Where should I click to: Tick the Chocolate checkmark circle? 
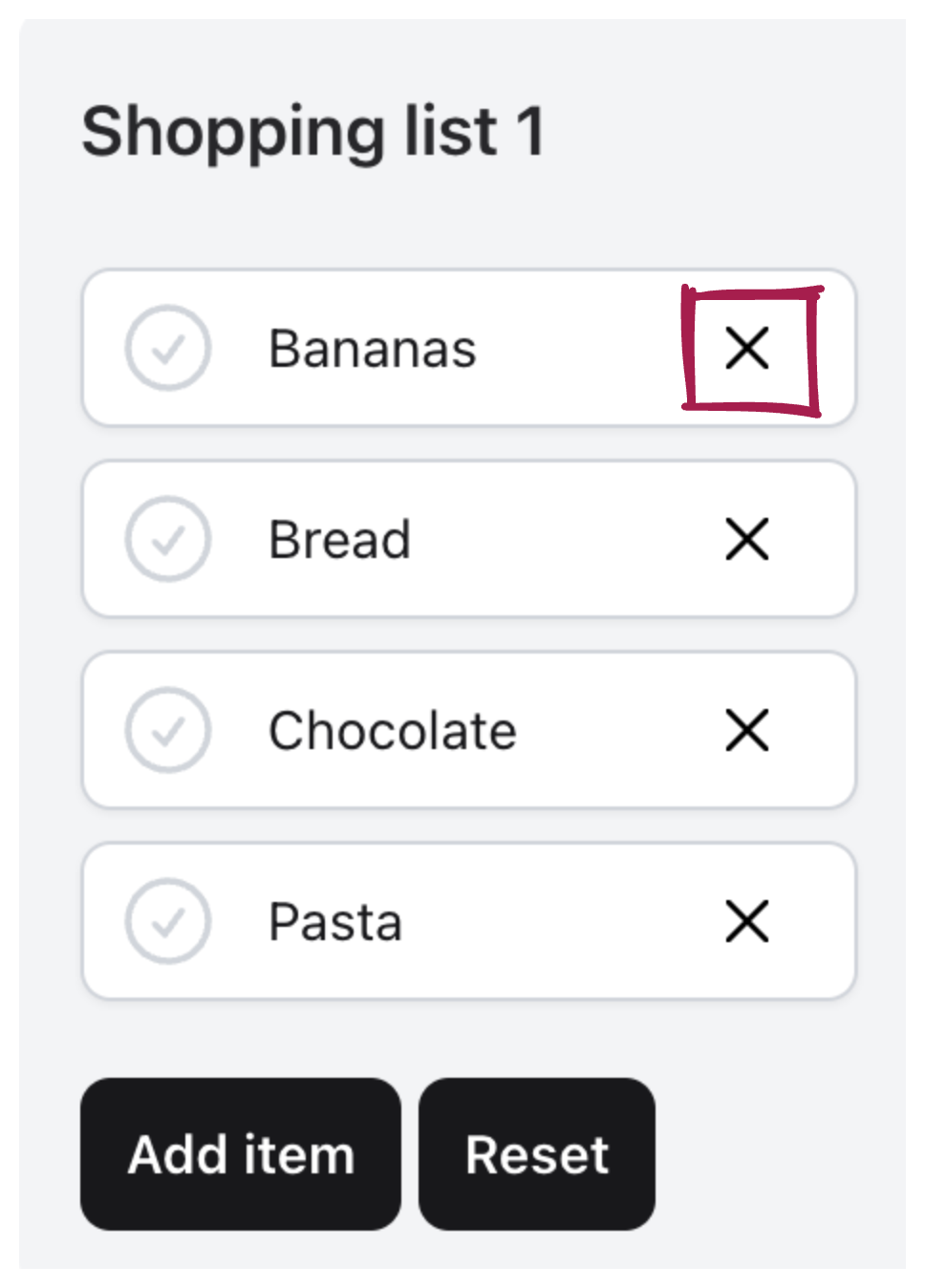tap(168, 730)
